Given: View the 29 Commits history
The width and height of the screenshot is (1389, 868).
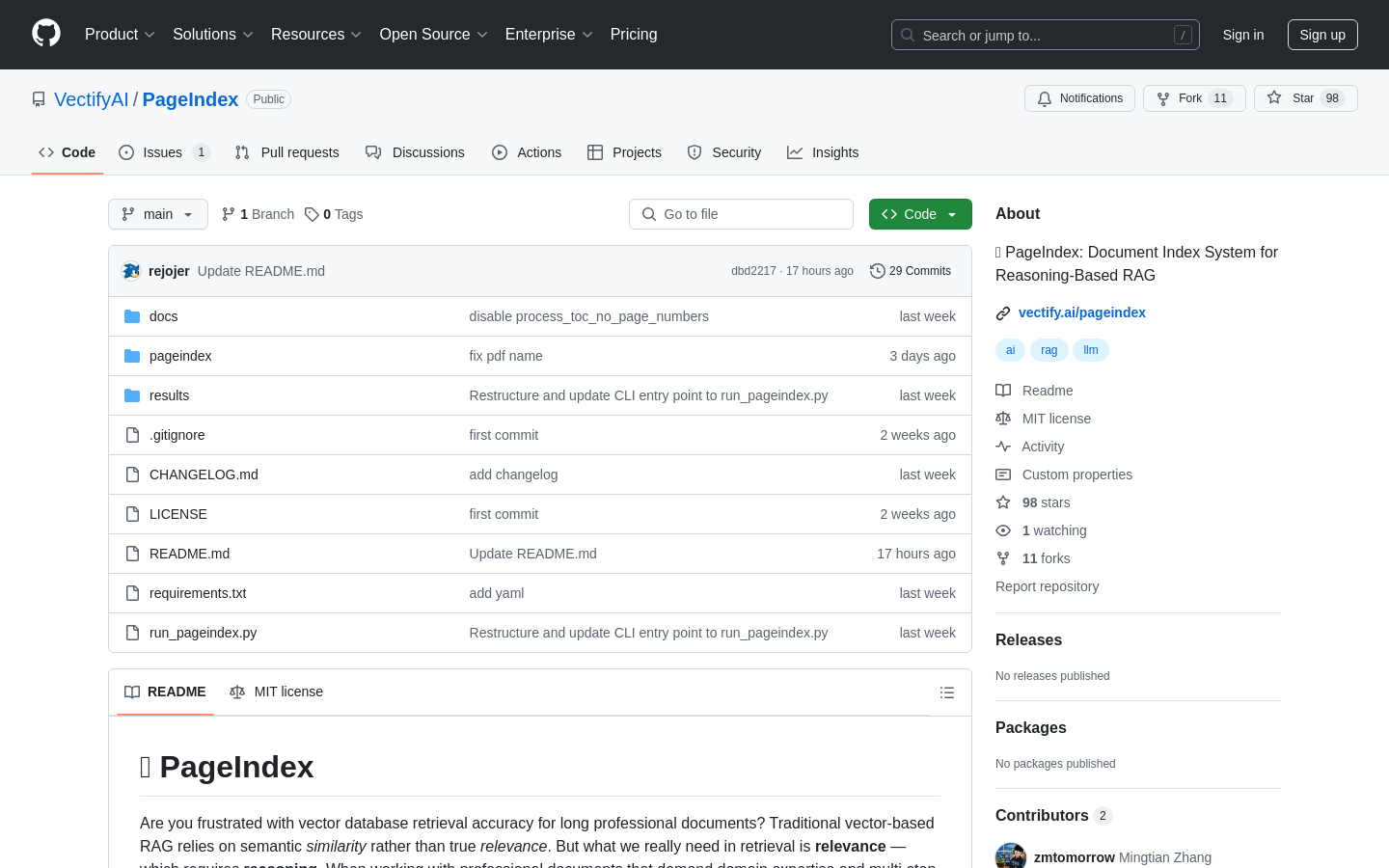Looking at the screenshot, I should pos(911,271).
